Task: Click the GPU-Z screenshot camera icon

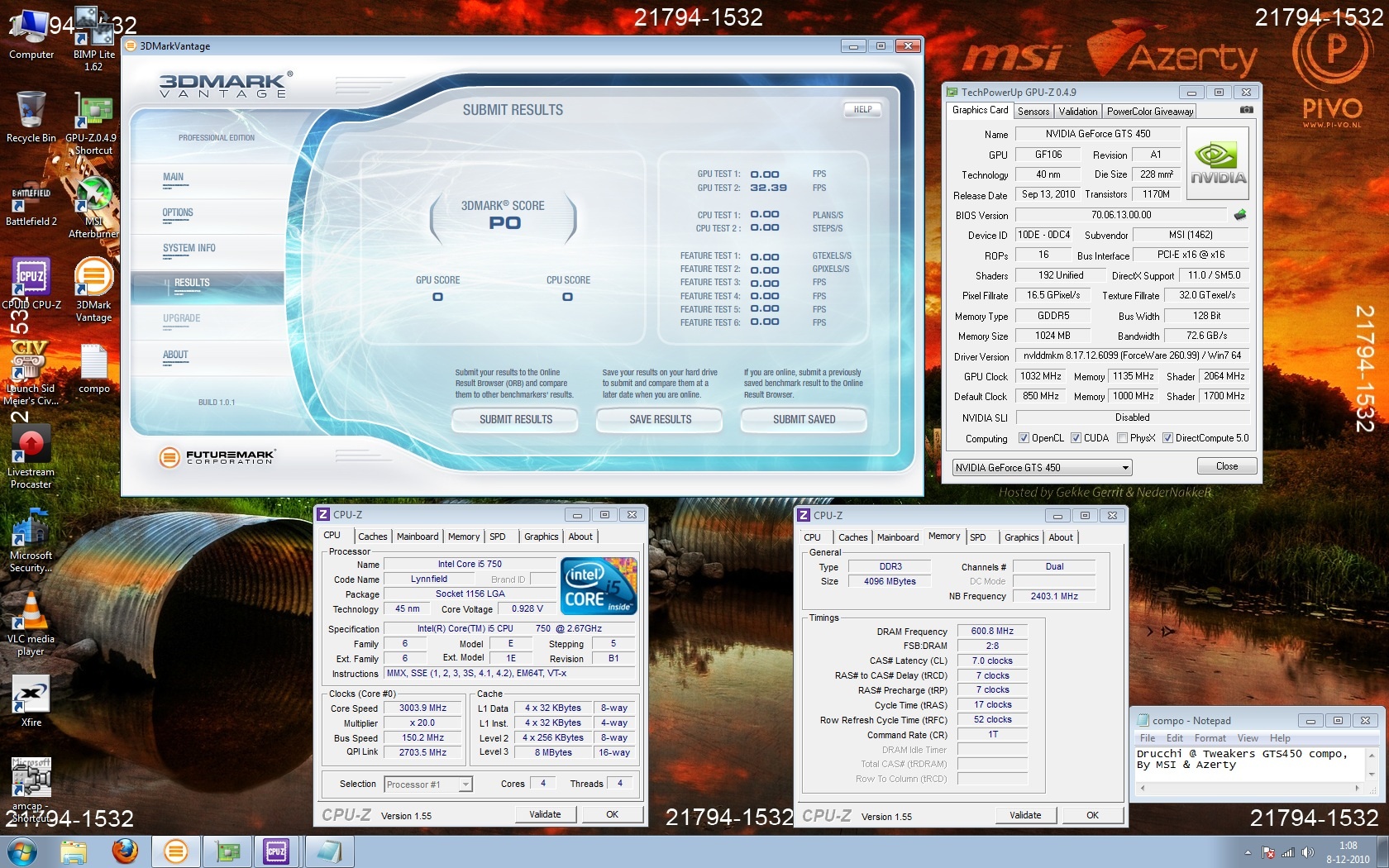Action: coord(1246,110)
